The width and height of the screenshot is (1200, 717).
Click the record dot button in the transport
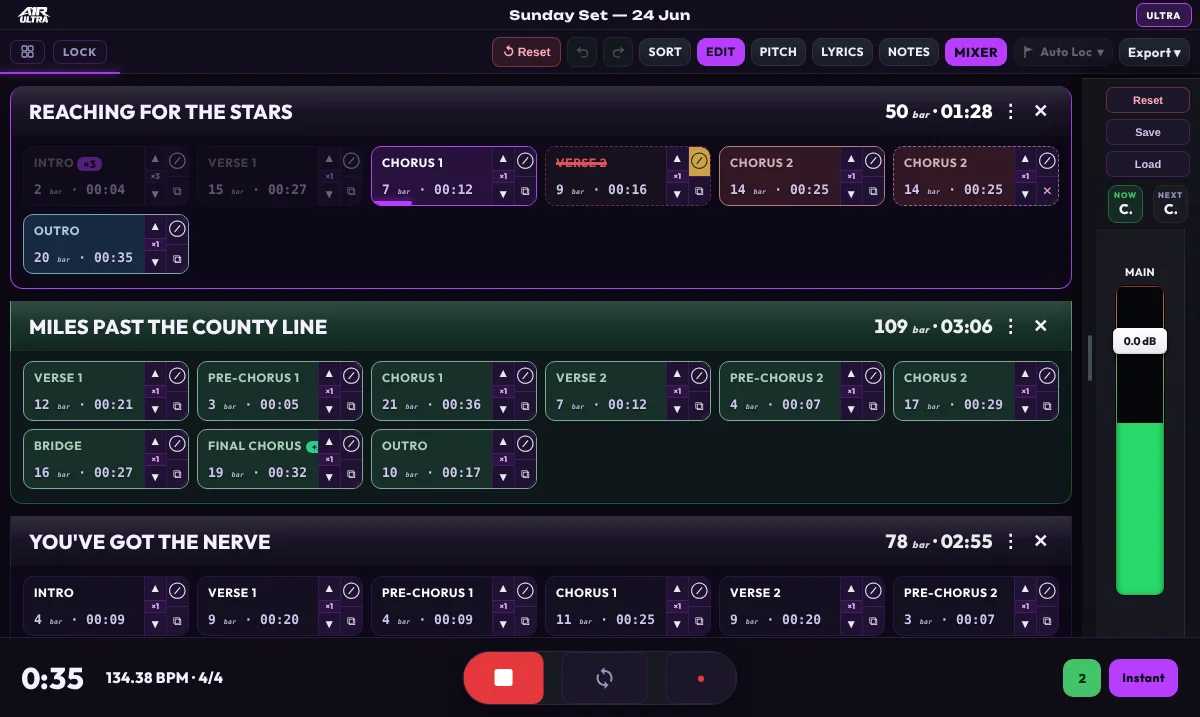tap(700, 678)
